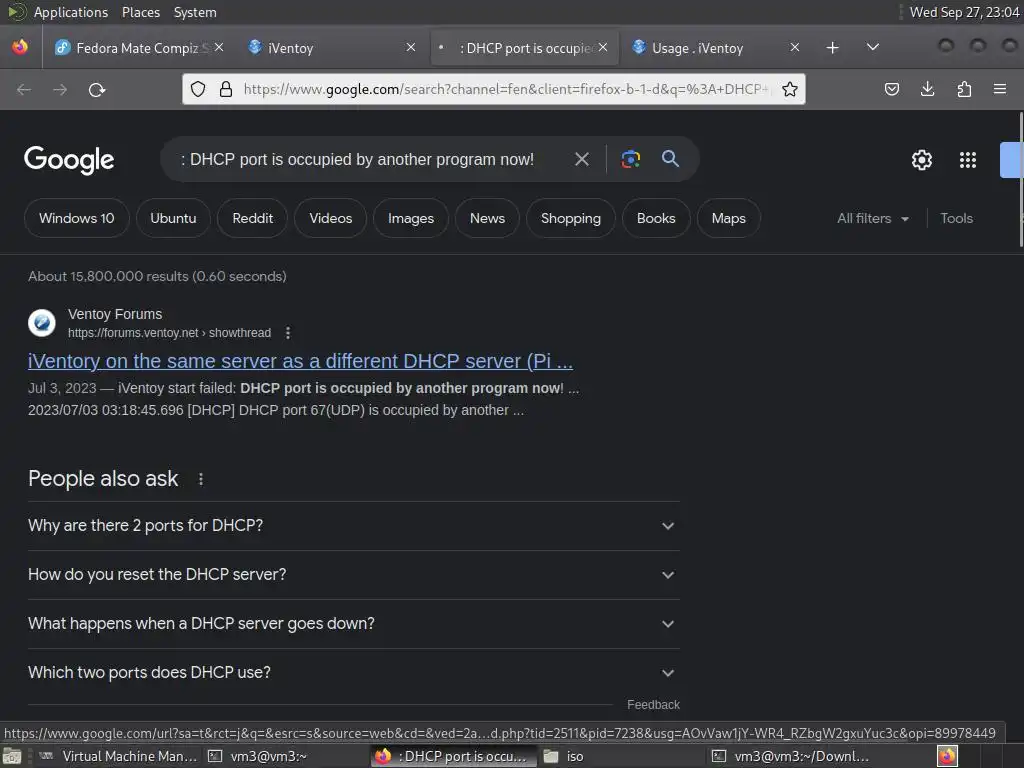The image size is (1024, 768).
Task: Search by image with Google Lens
Action: (630, 159)
